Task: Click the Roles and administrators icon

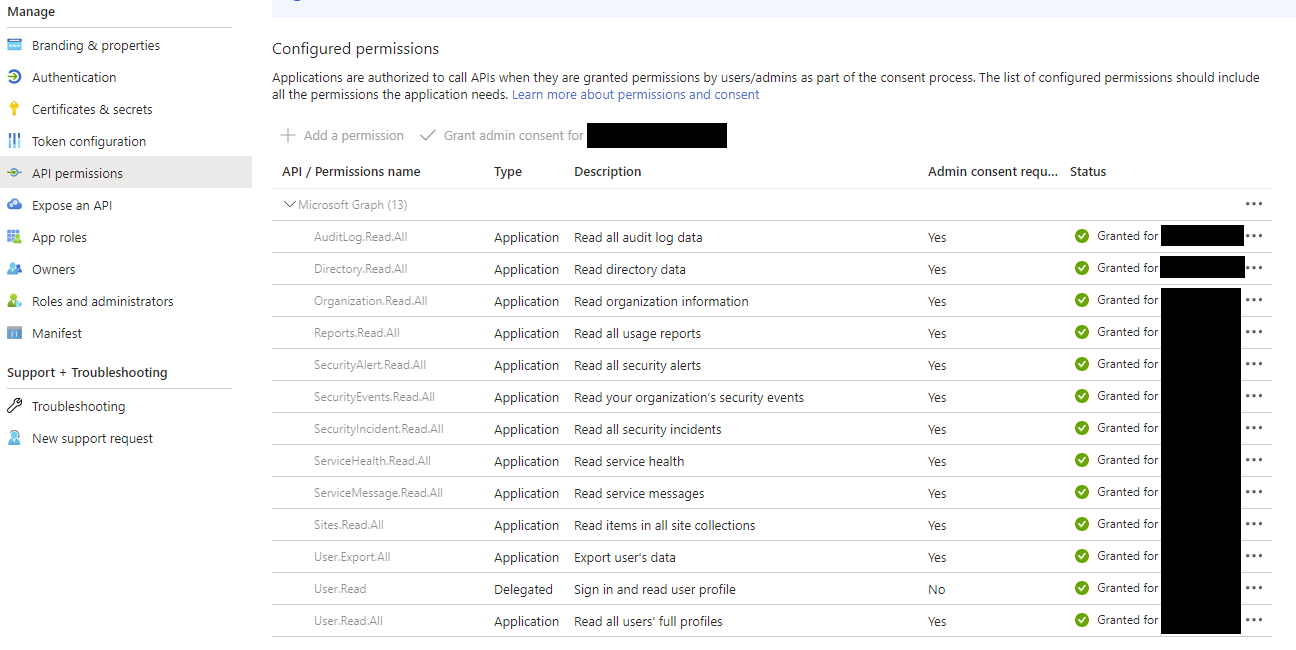Action: coord(14,301)
